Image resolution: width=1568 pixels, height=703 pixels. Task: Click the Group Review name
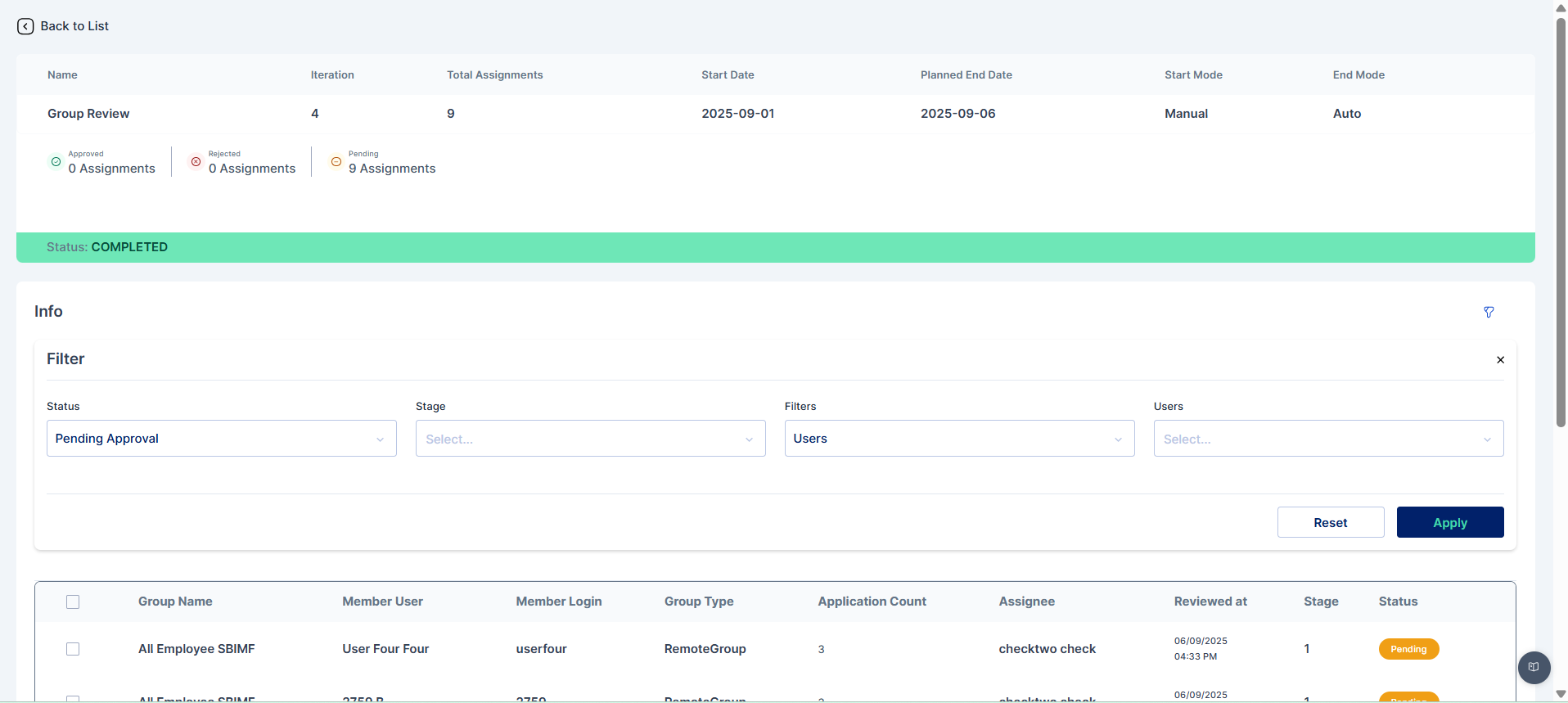pos(88,114)
